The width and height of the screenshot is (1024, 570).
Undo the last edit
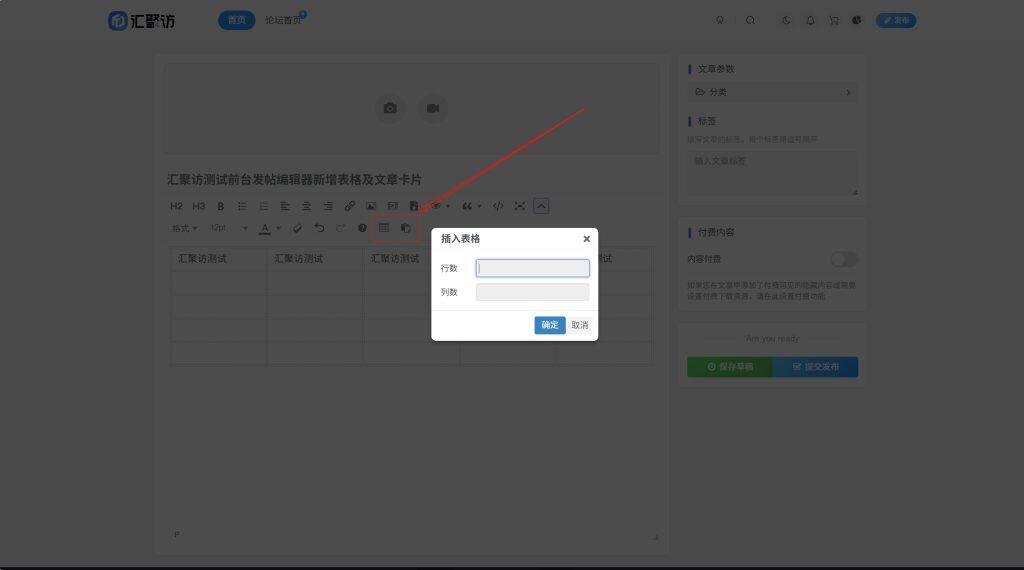coord(319,228)
